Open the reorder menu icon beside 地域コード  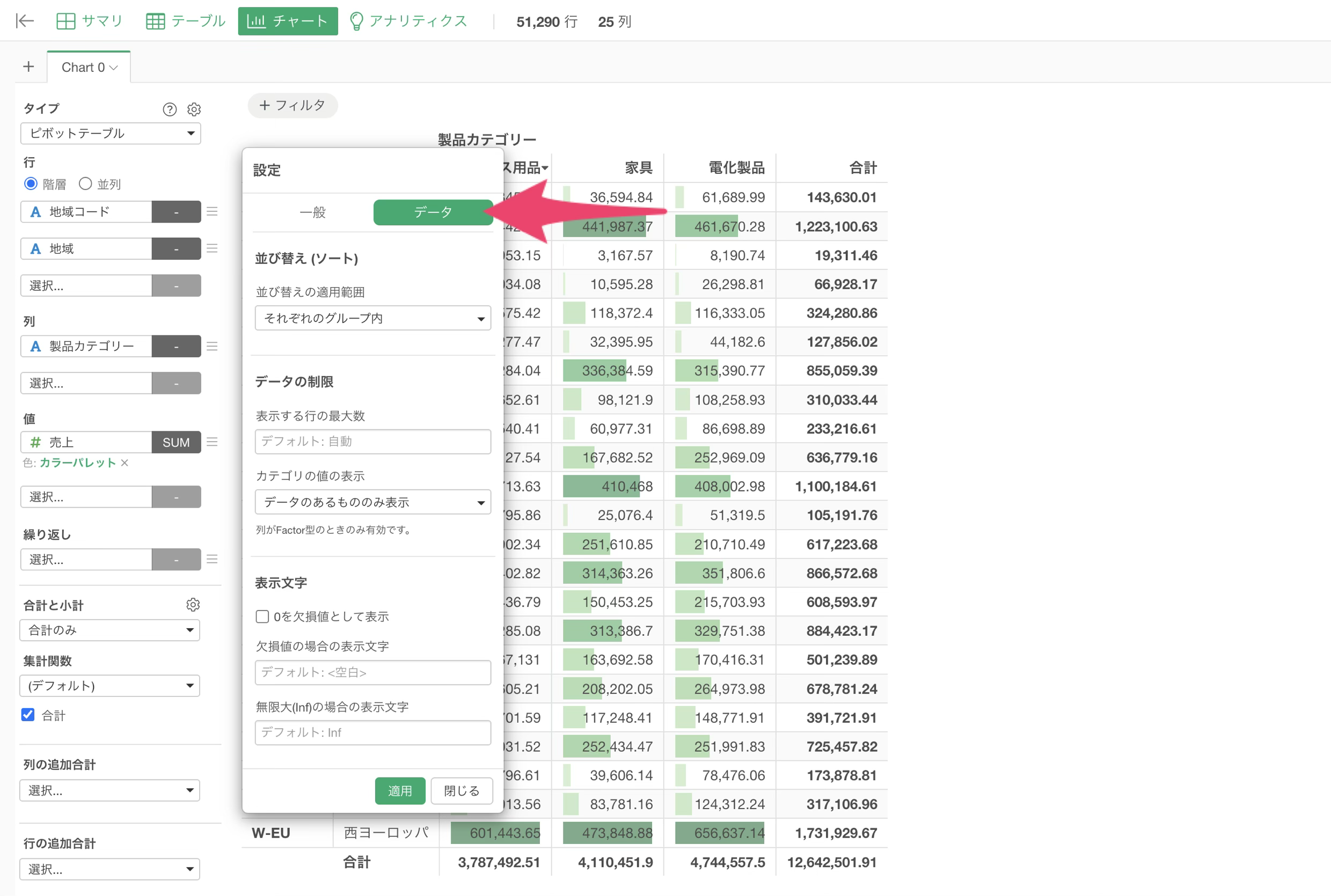212,211
